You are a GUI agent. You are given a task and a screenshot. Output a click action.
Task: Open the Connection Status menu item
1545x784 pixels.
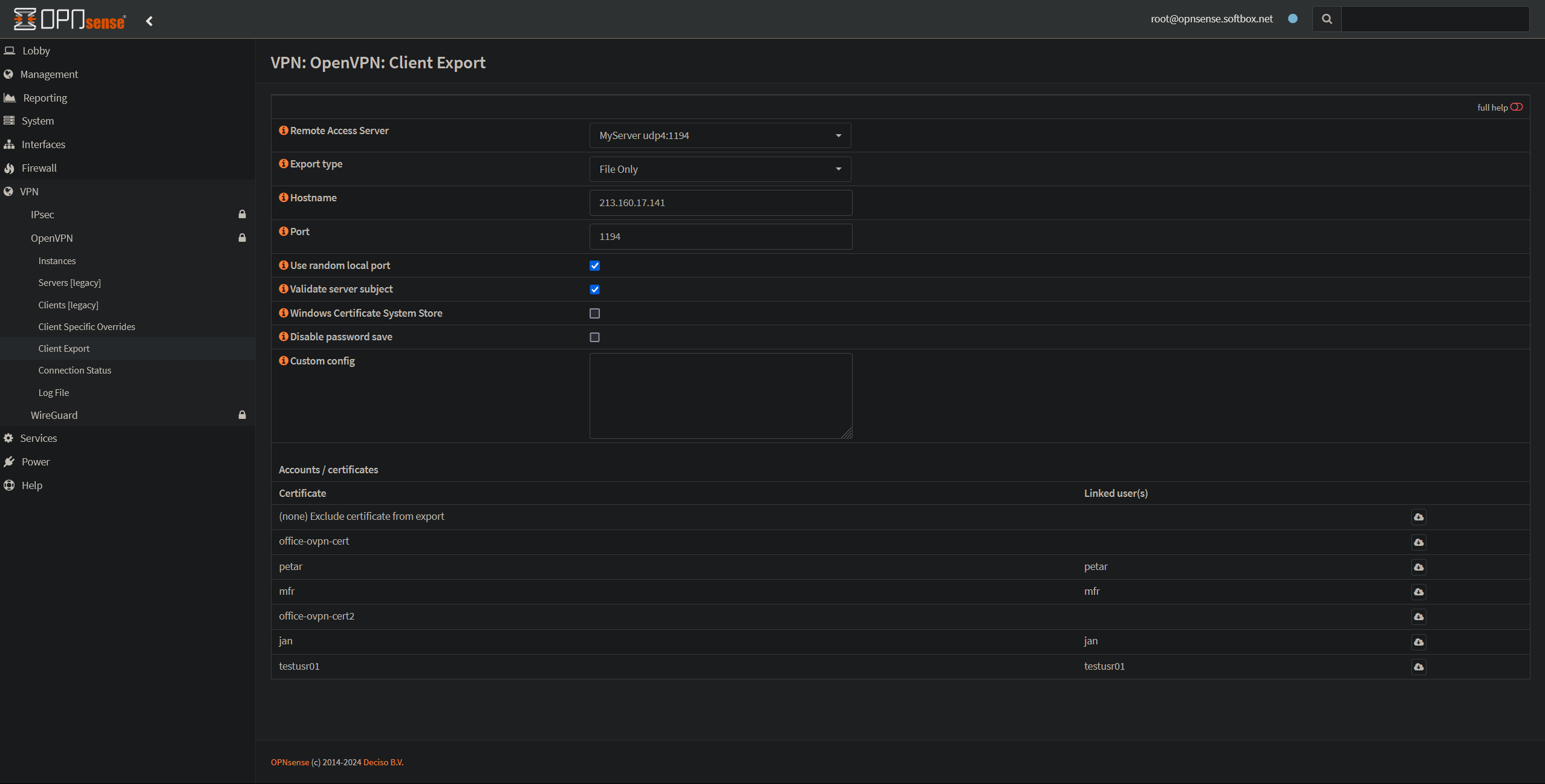click(x=74, y=371)
